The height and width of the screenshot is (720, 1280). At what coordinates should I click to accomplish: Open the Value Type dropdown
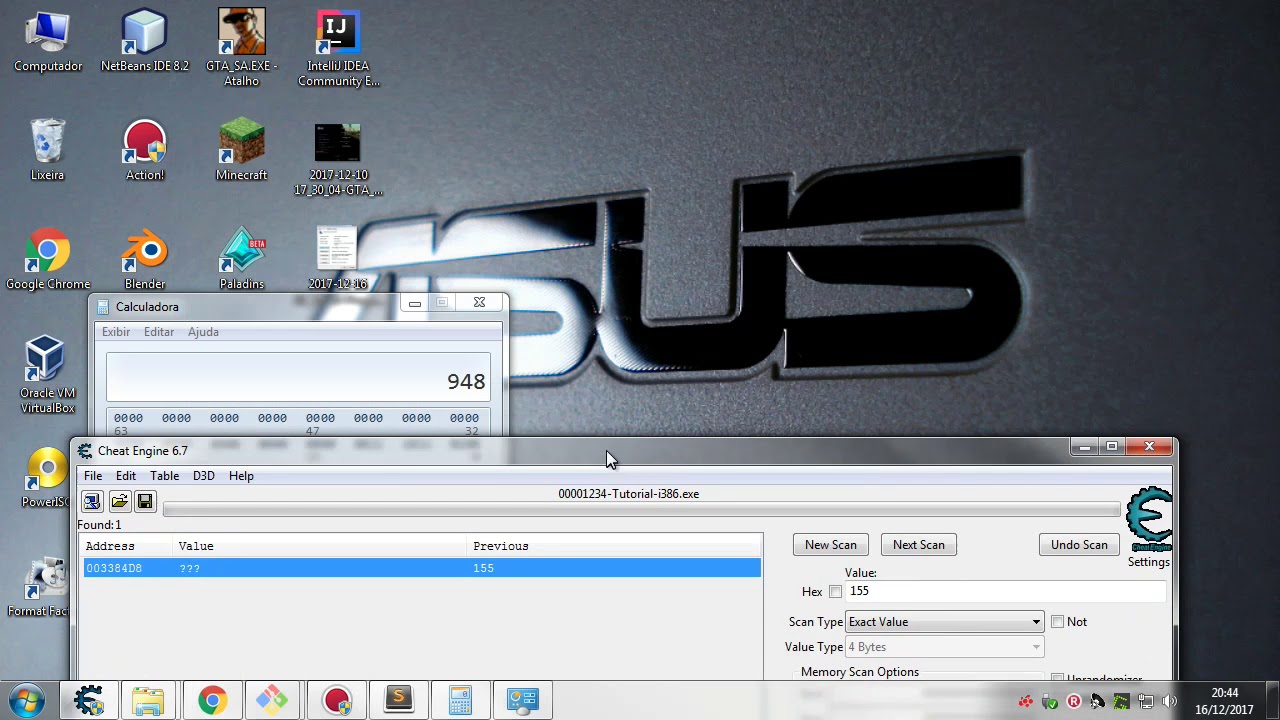(x=944, y=647)
